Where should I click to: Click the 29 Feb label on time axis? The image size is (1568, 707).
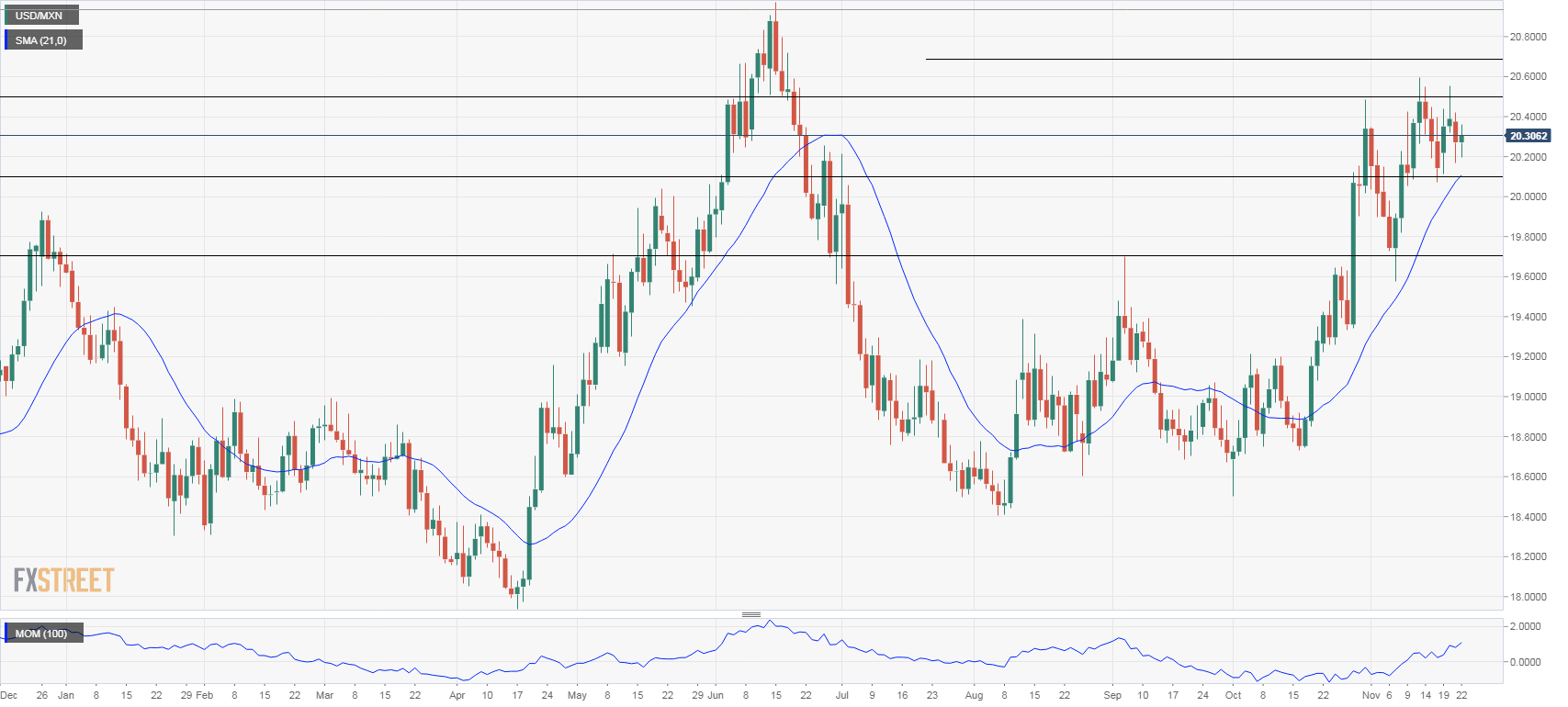pos(197,695)
